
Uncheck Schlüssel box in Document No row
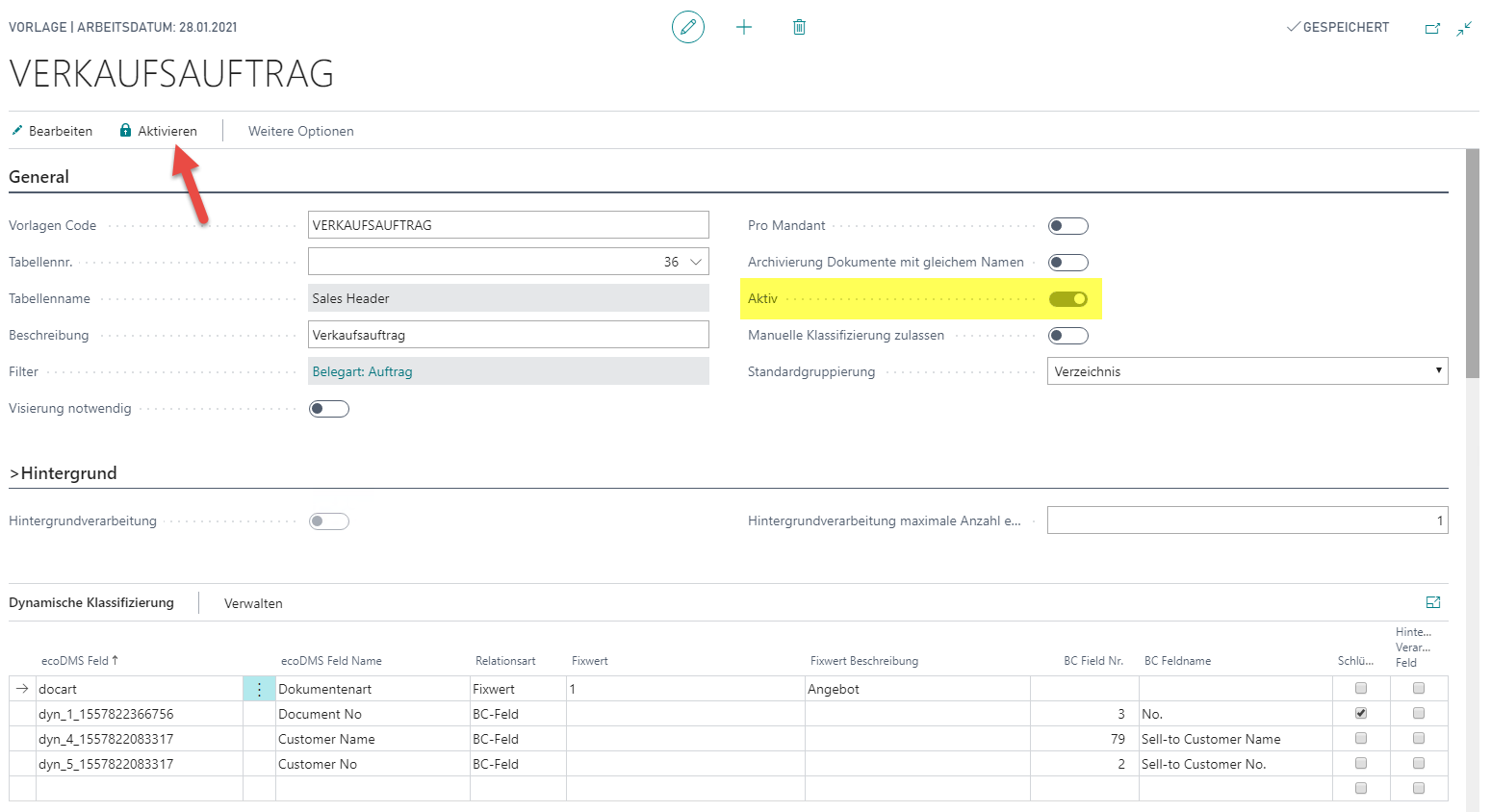coord(1361,713)
